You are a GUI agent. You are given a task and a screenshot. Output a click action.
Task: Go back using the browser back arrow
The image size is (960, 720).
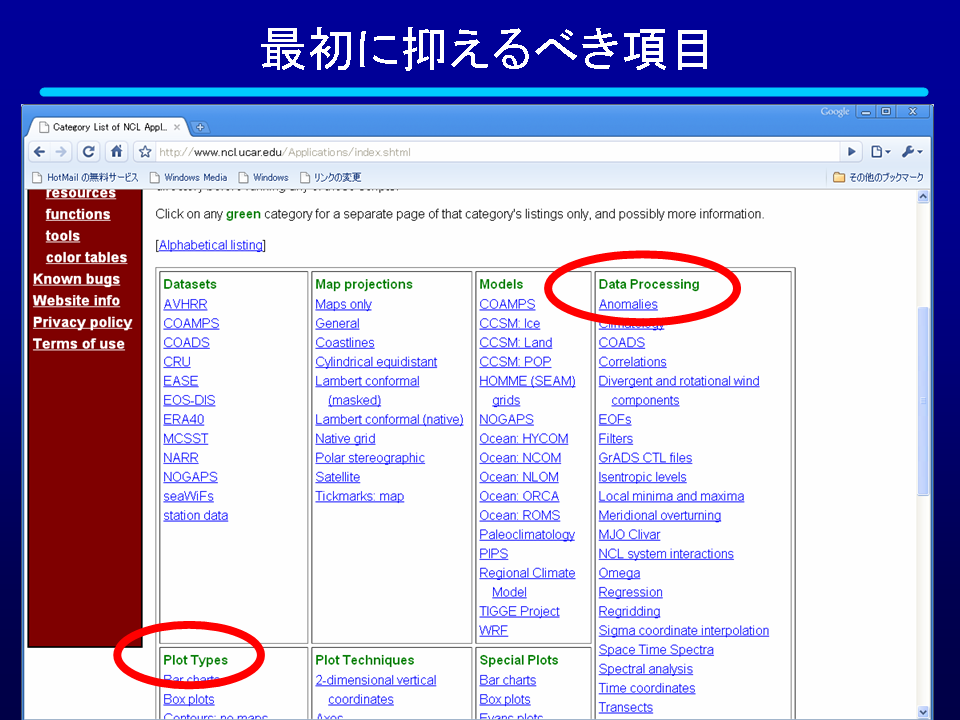[40, 152]
